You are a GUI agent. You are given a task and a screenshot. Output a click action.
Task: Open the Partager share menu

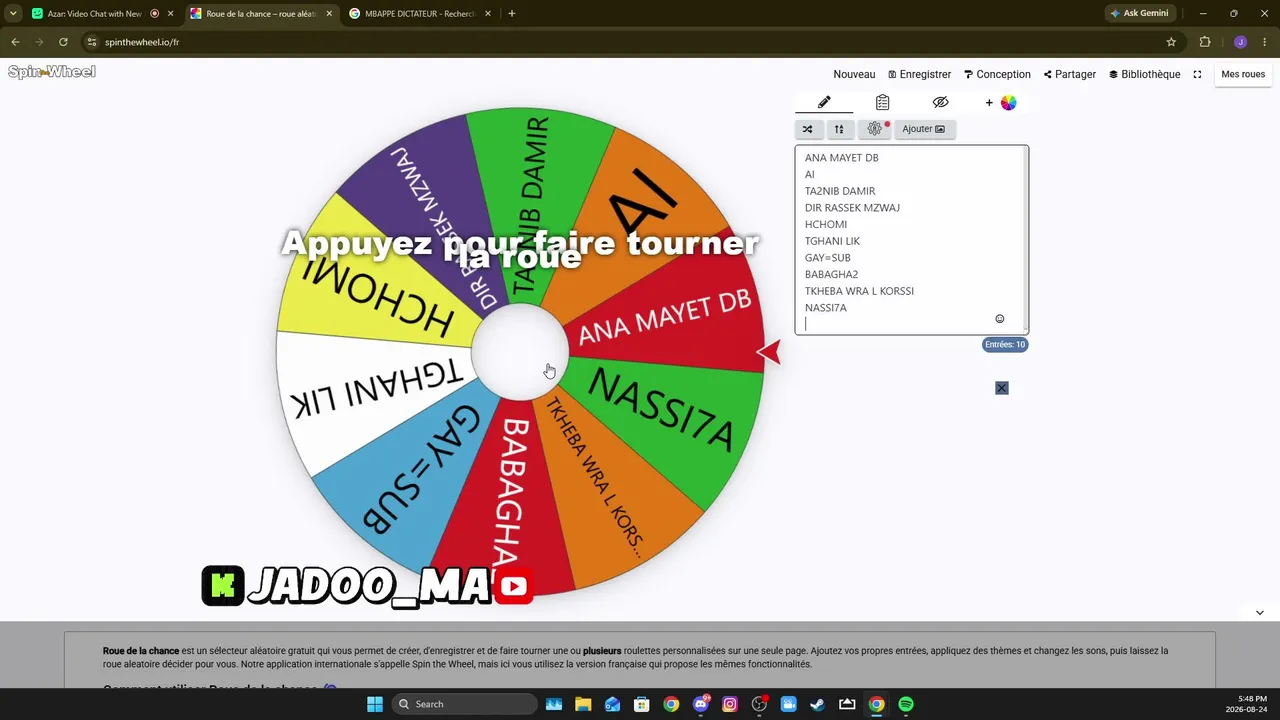click(x=1070, y=74)
